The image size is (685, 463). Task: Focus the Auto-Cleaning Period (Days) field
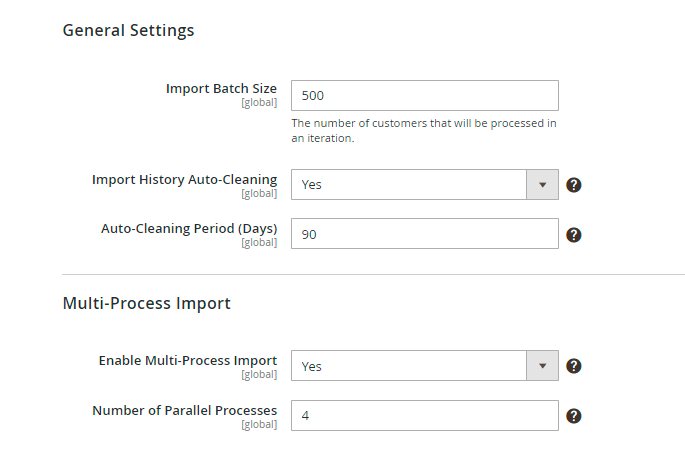pos(424,235)
